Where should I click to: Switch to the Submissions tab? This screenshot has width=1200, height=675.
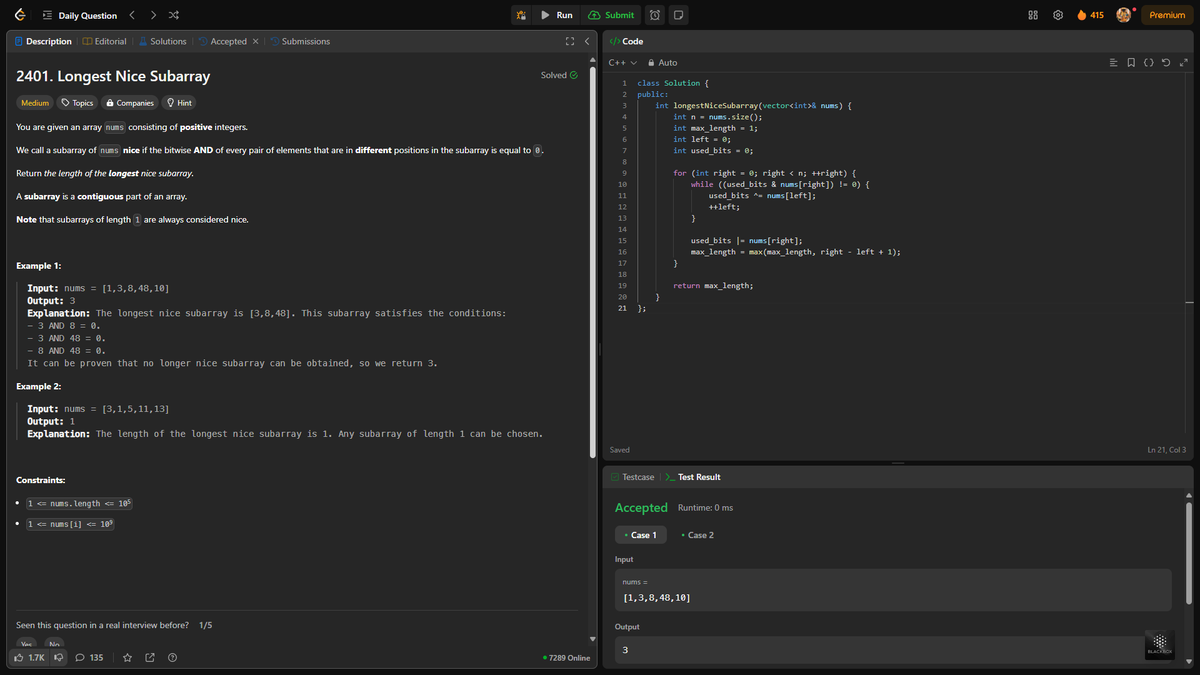coord(300,41)
